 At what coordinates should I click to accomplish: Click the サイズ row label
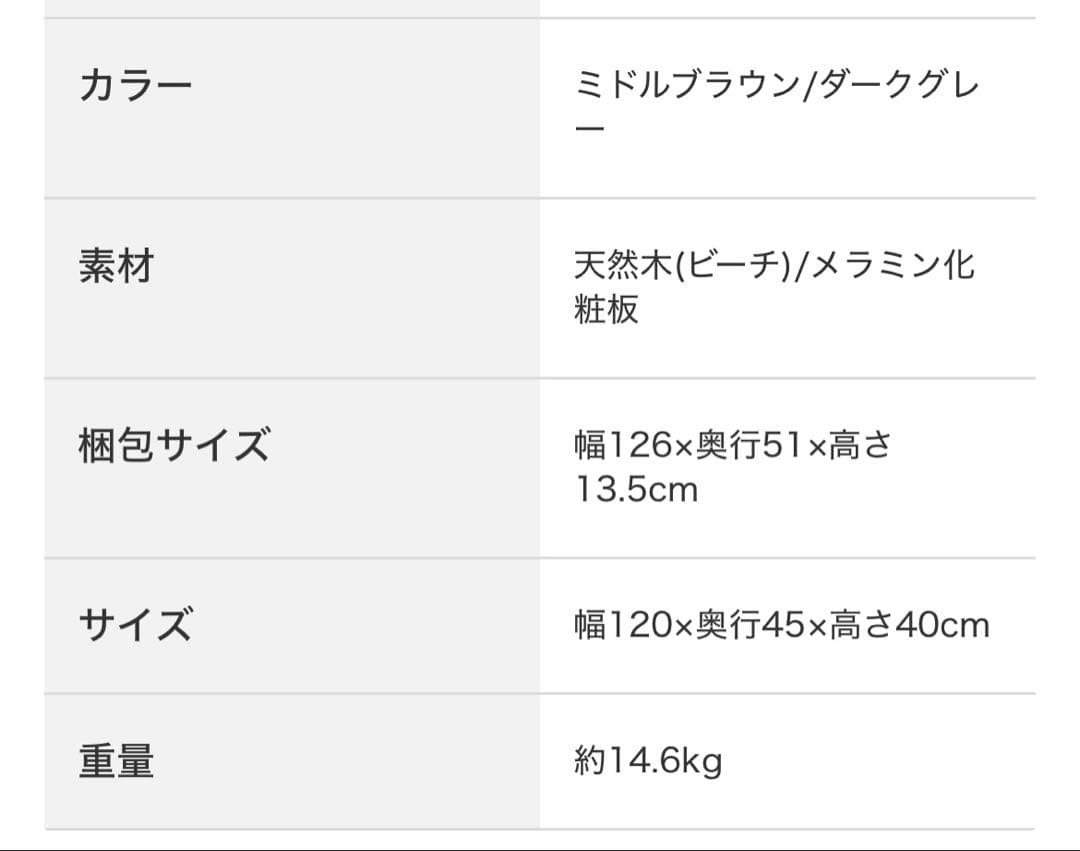coord(135,625)
